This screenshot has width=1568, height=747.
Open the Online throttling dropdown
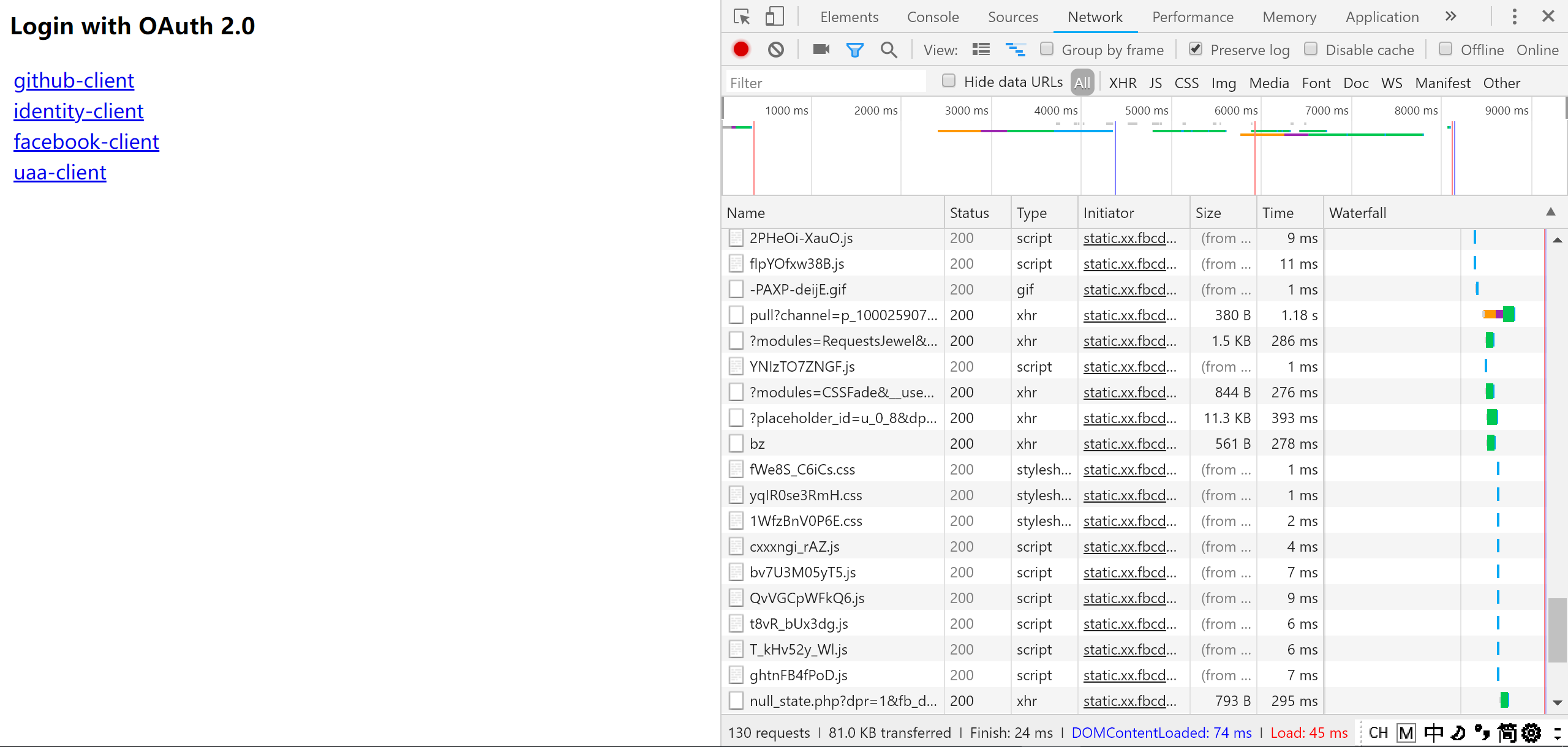[1537, 50]
